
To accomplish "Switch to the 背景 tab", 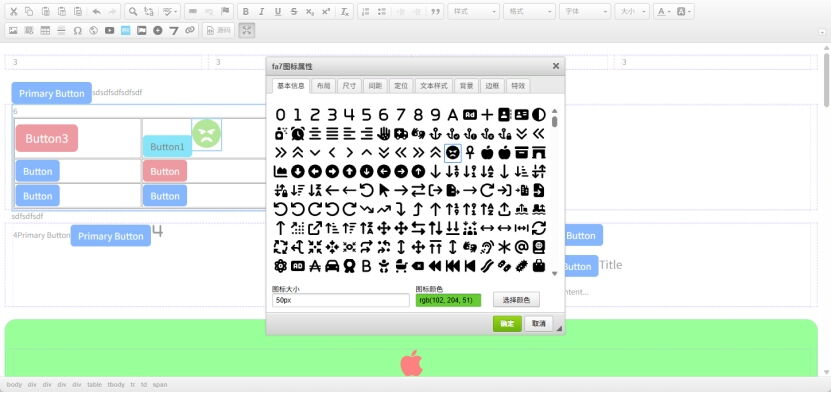I will (x=466, y=86).
